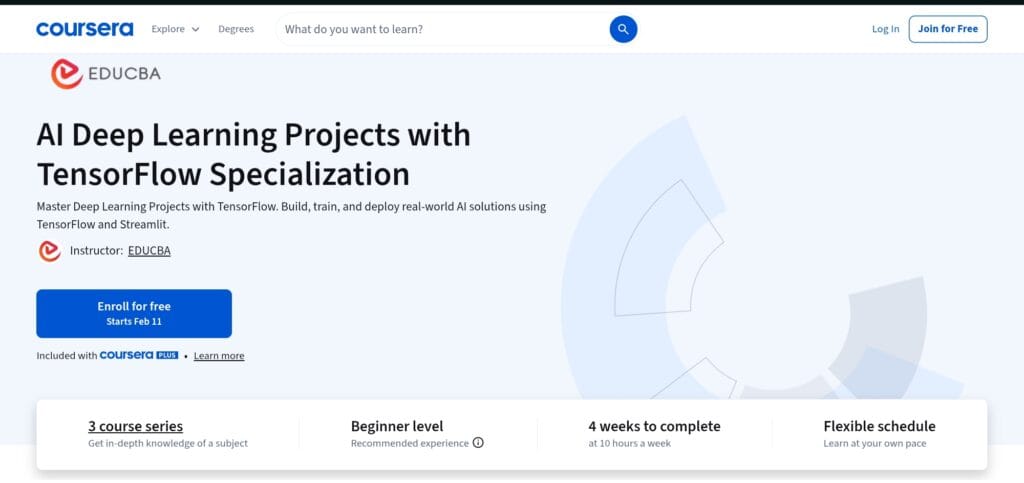Open the Log In link
Viewport: 1024px width, 483px height.
tap(885, 29)
